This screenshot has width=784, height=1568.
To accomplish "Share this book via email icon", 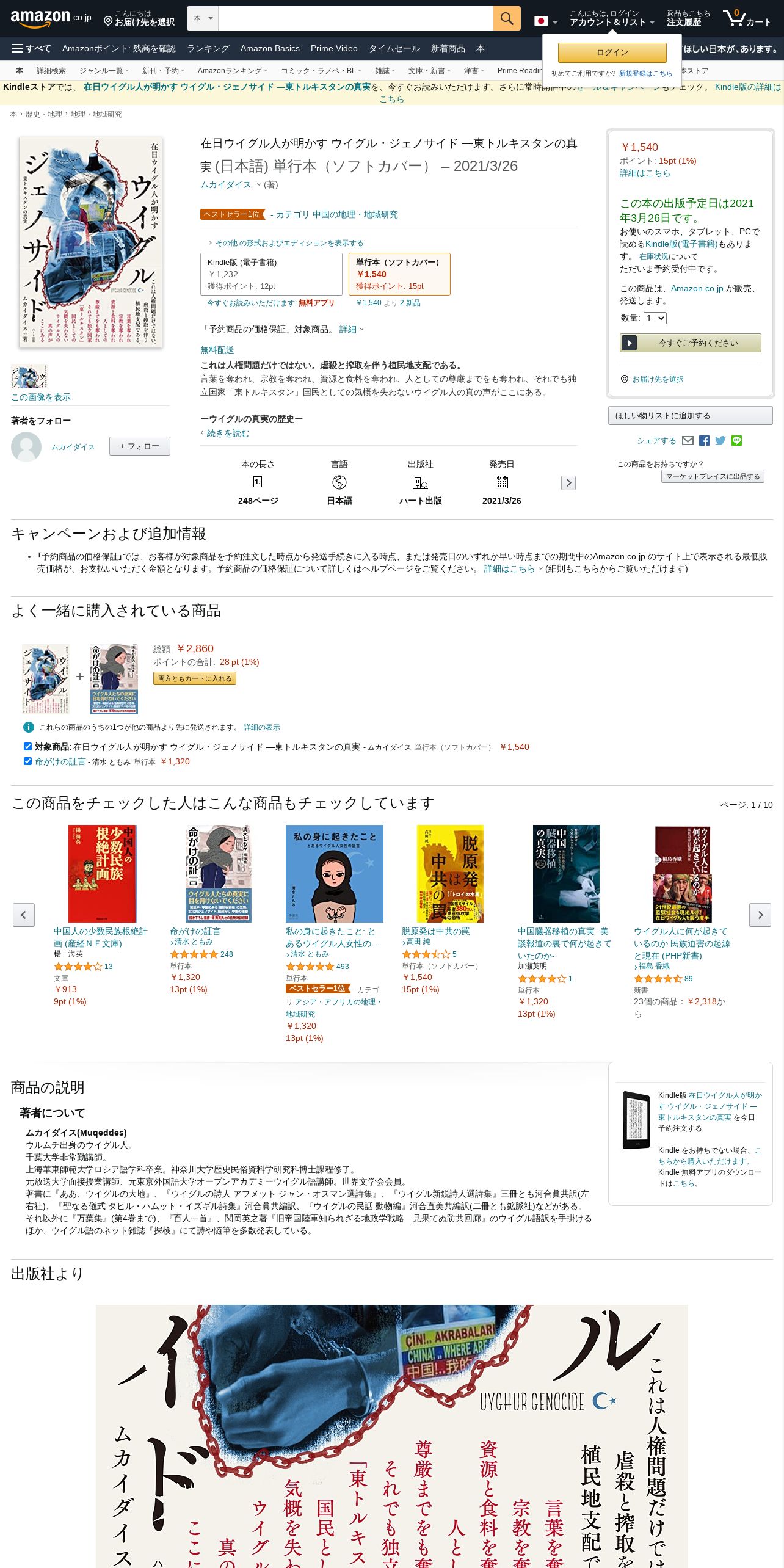I will click(x=688, y=441).
